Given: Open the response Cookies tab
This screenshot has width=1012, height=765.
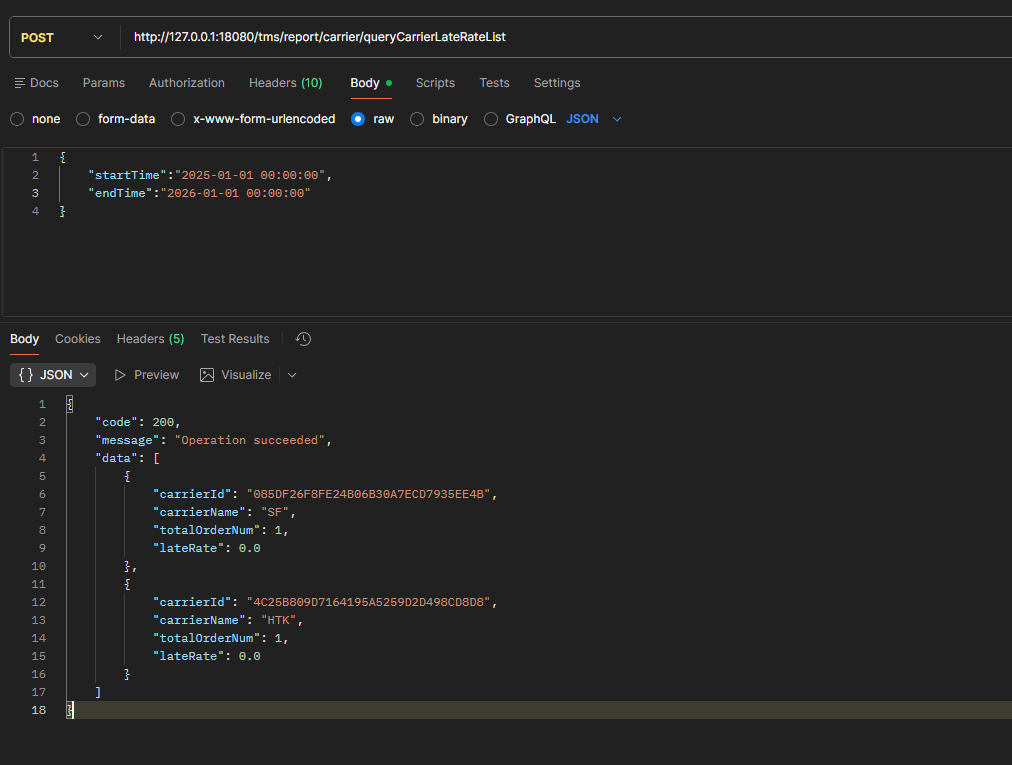Looking at the screenshot, I should 78,339.
